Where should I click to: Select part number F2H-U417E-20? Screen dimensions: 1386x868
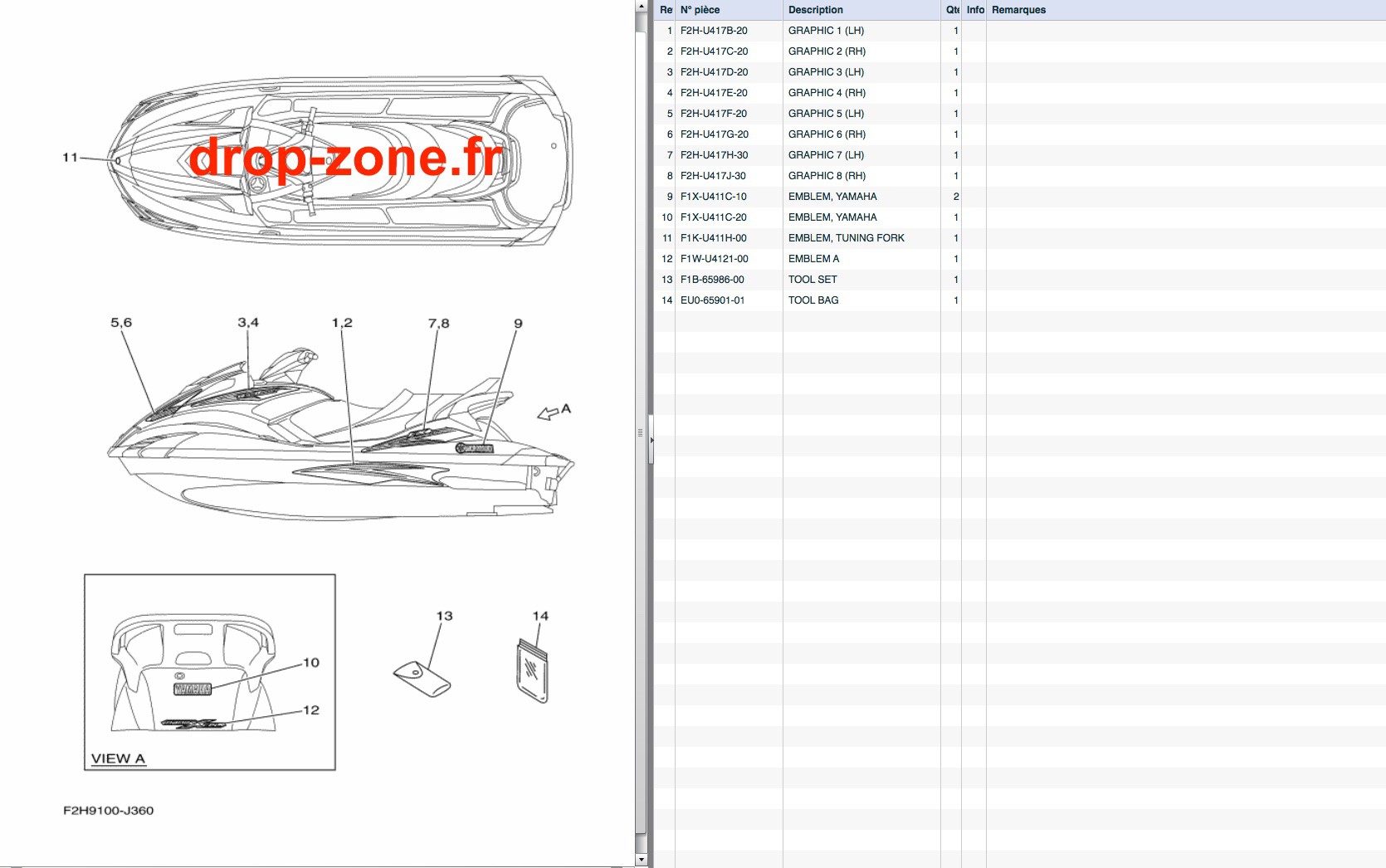tap(714, 93)
